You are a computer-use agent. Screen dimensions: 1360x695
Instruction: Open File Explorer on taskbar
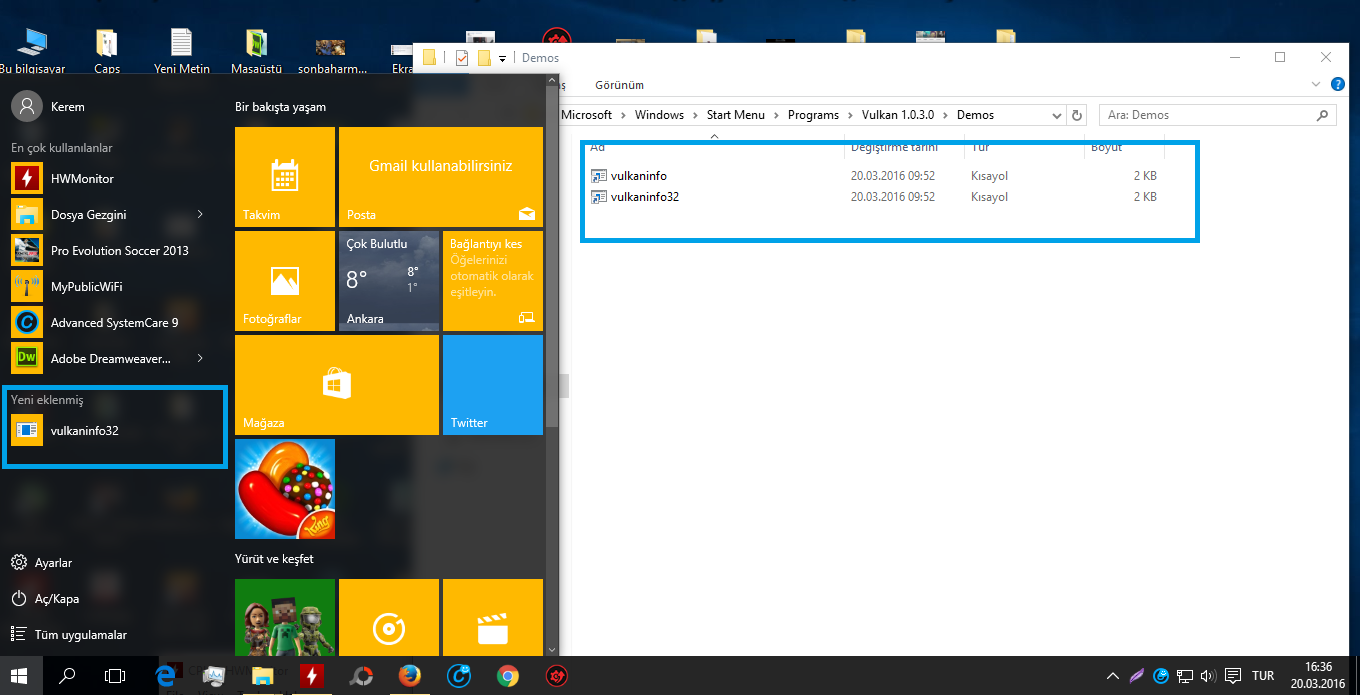(x=263, y=676)
